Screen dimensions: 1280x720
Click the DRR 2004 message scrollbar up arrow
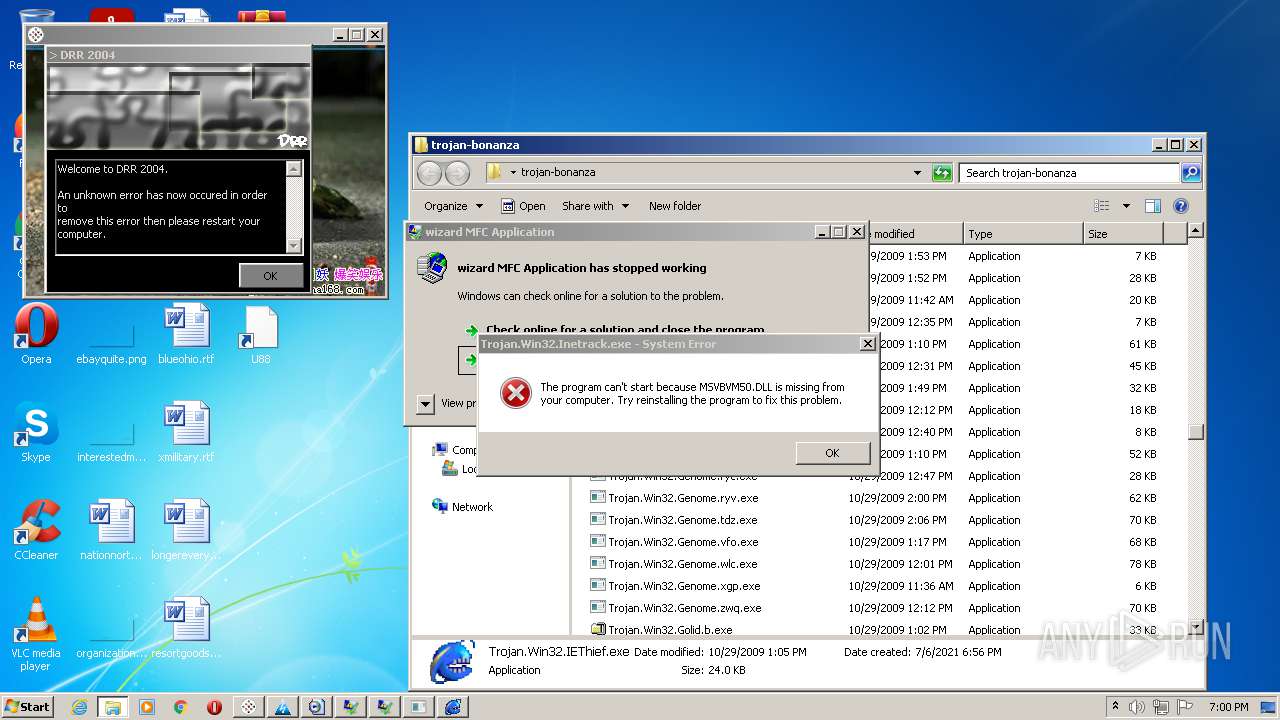[x=293, y=169]
